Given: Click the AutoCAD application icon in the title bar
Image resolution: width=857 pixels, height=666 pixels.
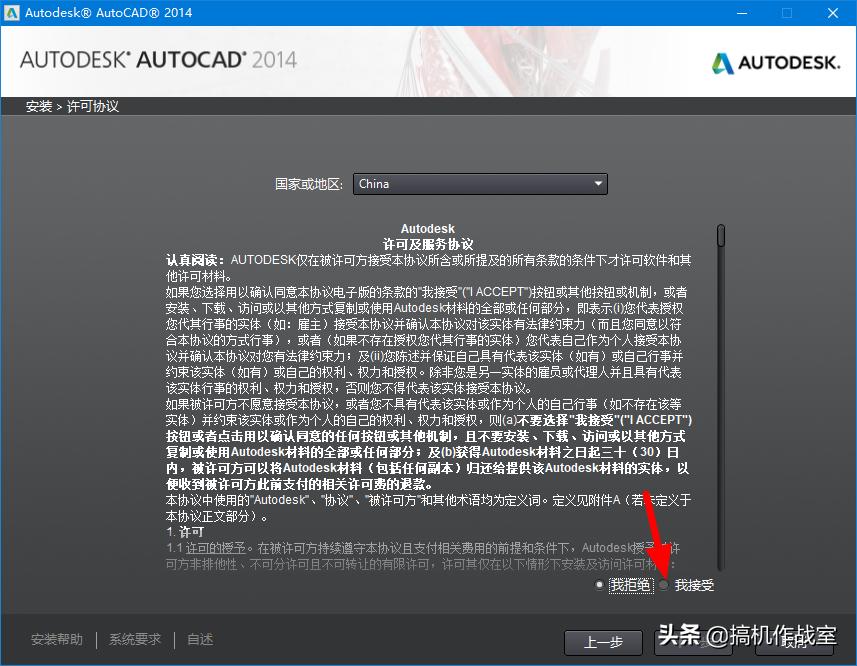Looking at the screenshot, I should pyautogui.click(x=13, y=12).
